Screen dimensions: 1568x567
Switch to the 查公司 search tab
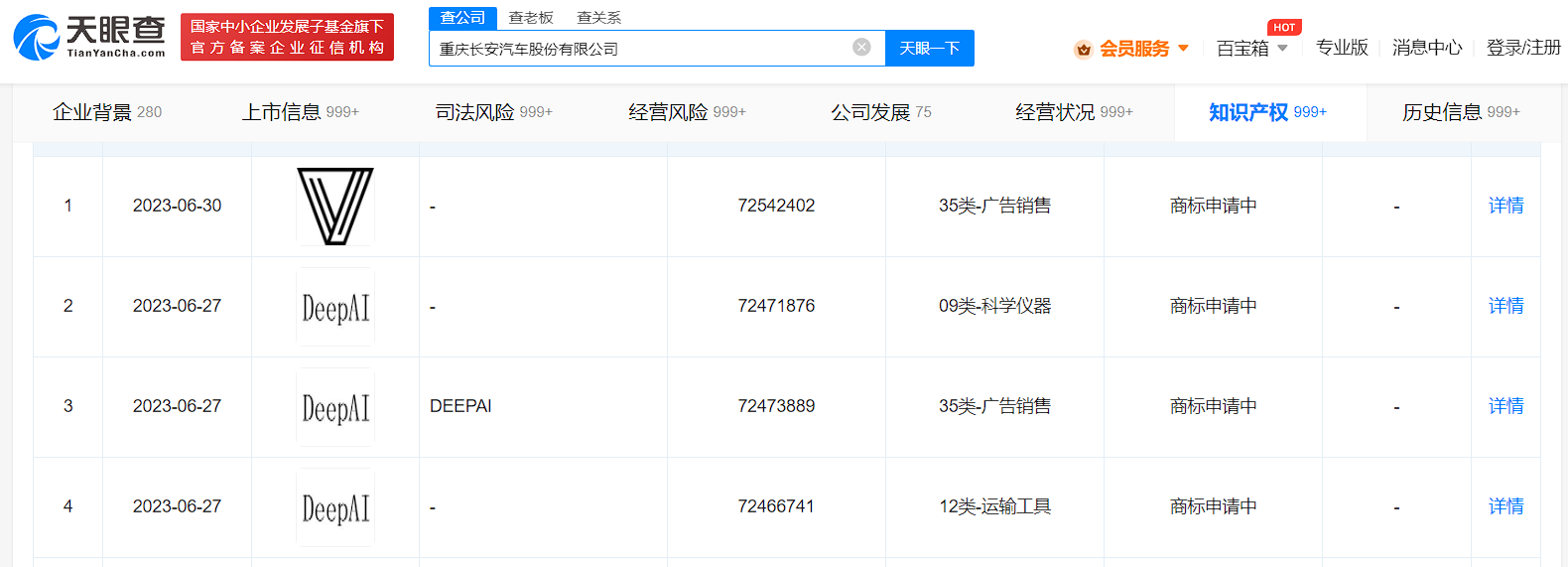click(462, 18)
